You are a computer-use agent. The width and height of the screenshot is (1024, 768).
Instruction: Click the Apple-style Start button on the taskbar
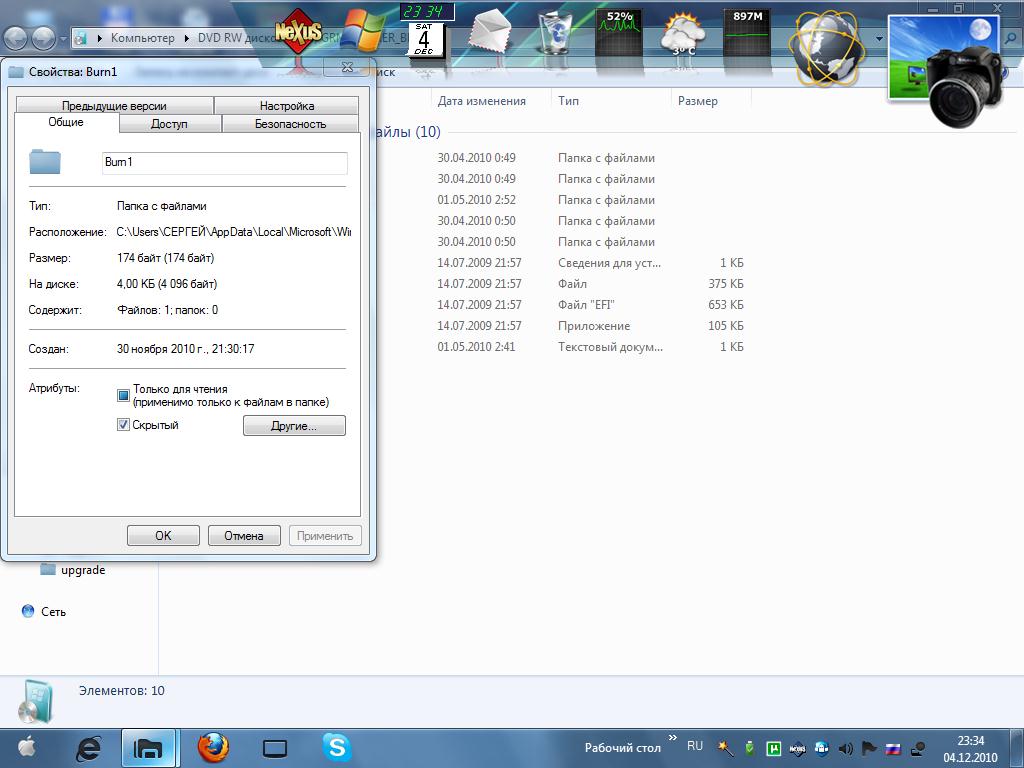coord(27,748)
